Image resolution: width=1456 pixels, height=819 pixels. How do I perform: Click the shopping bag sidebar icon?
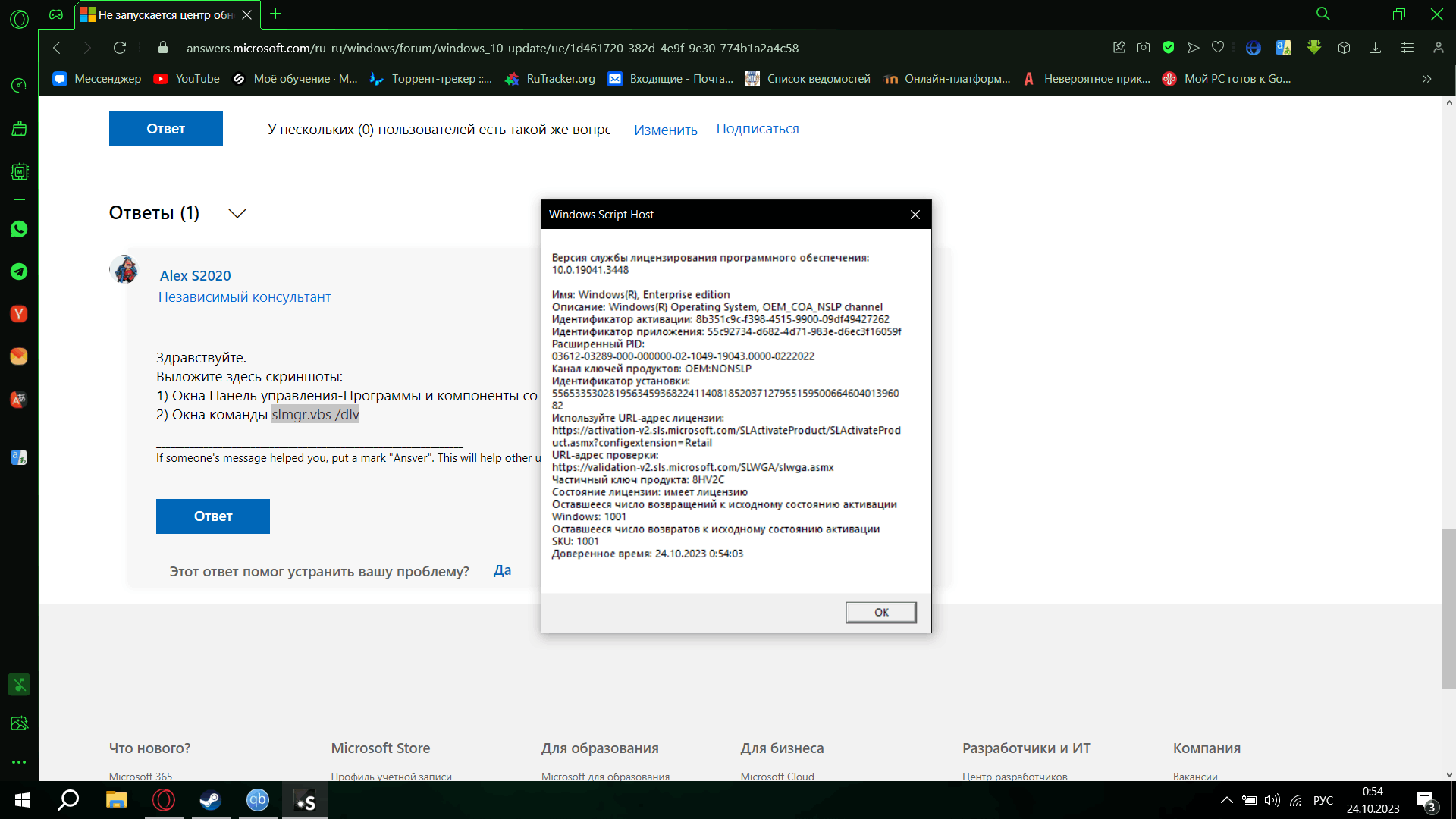[19, 129]
